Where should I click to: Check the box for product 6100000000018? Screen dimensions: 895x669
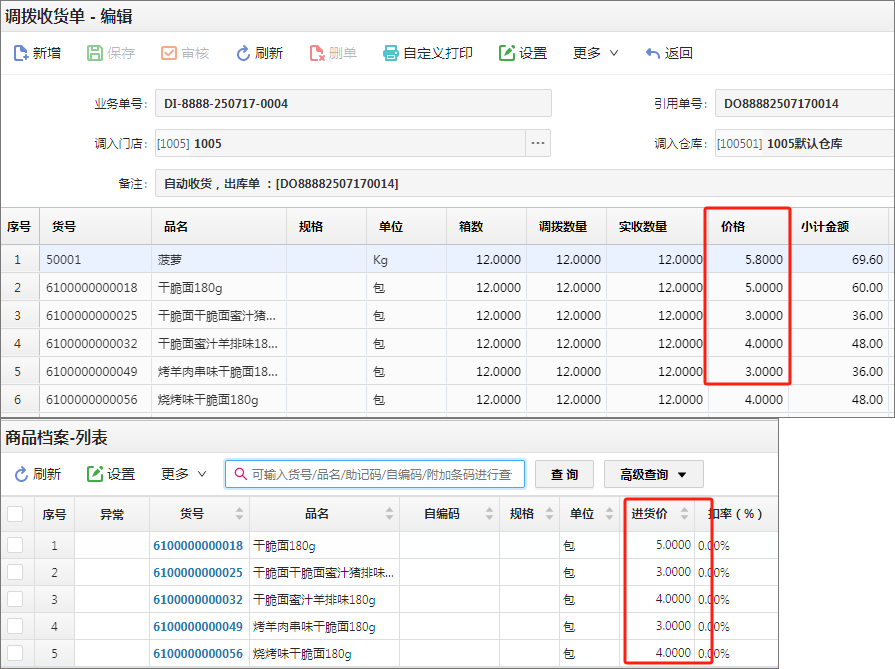[15, 545]
